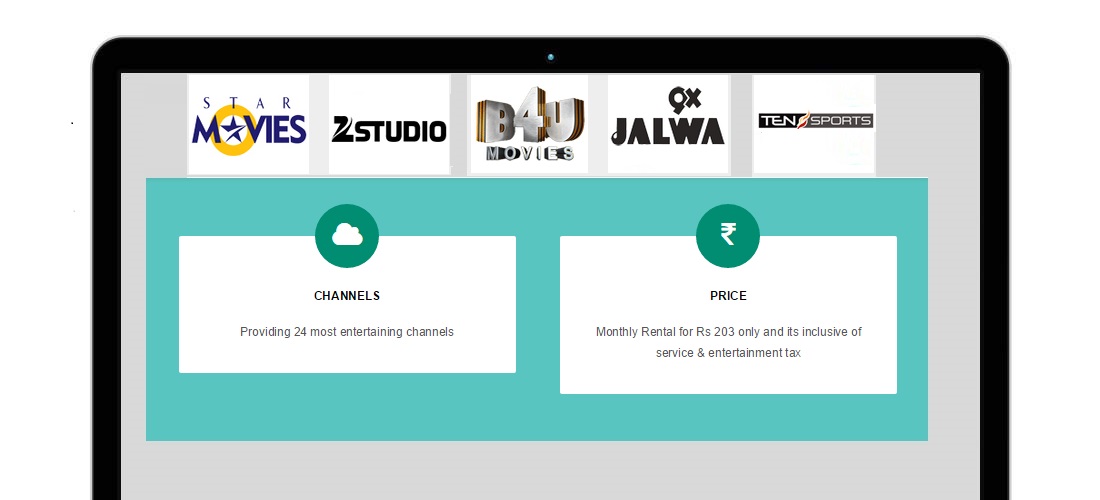Click the cloud icon above Channels
This screenshot has height=500, width=1100.
347,235
